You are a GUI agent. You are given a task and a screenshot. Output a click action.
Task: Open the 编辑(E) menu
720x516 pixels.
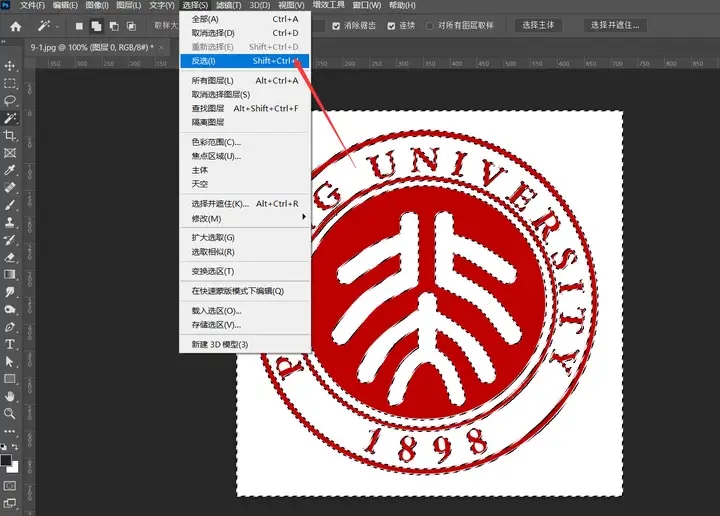pyautogui.click(x=65, y=6)
